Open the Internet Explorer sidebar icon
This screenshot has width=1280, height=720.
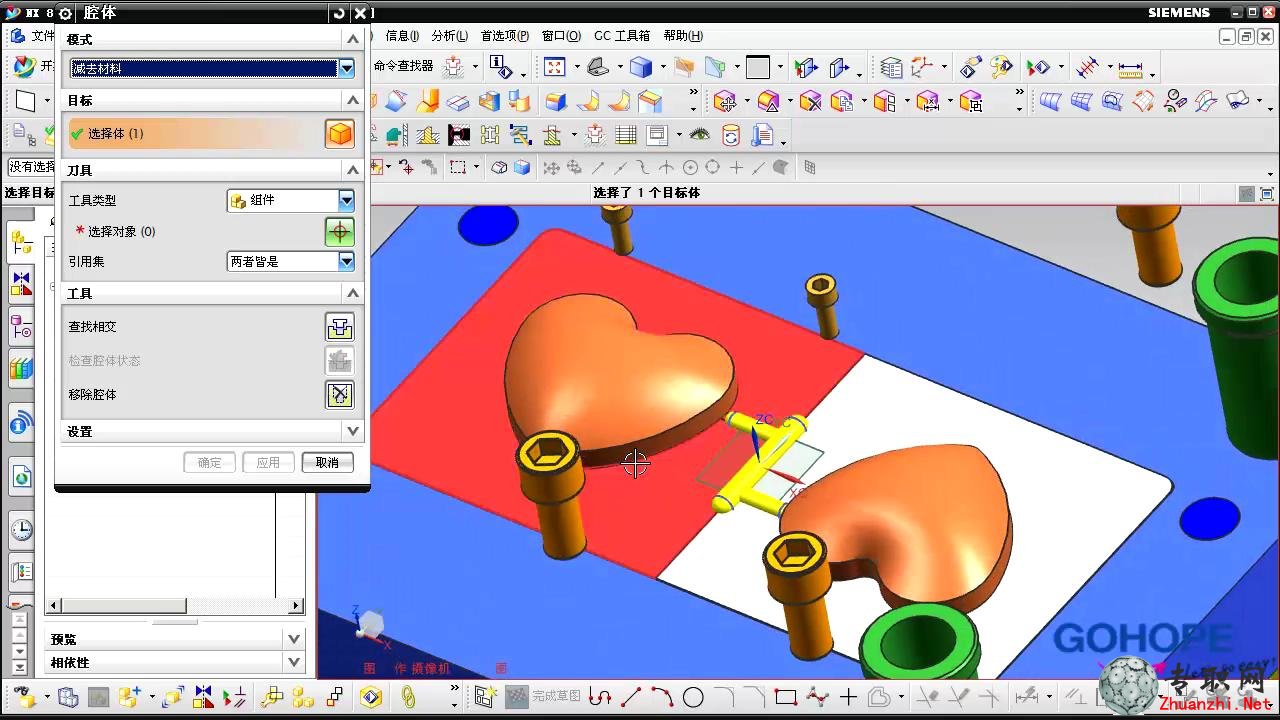click(x=21, y=477)
